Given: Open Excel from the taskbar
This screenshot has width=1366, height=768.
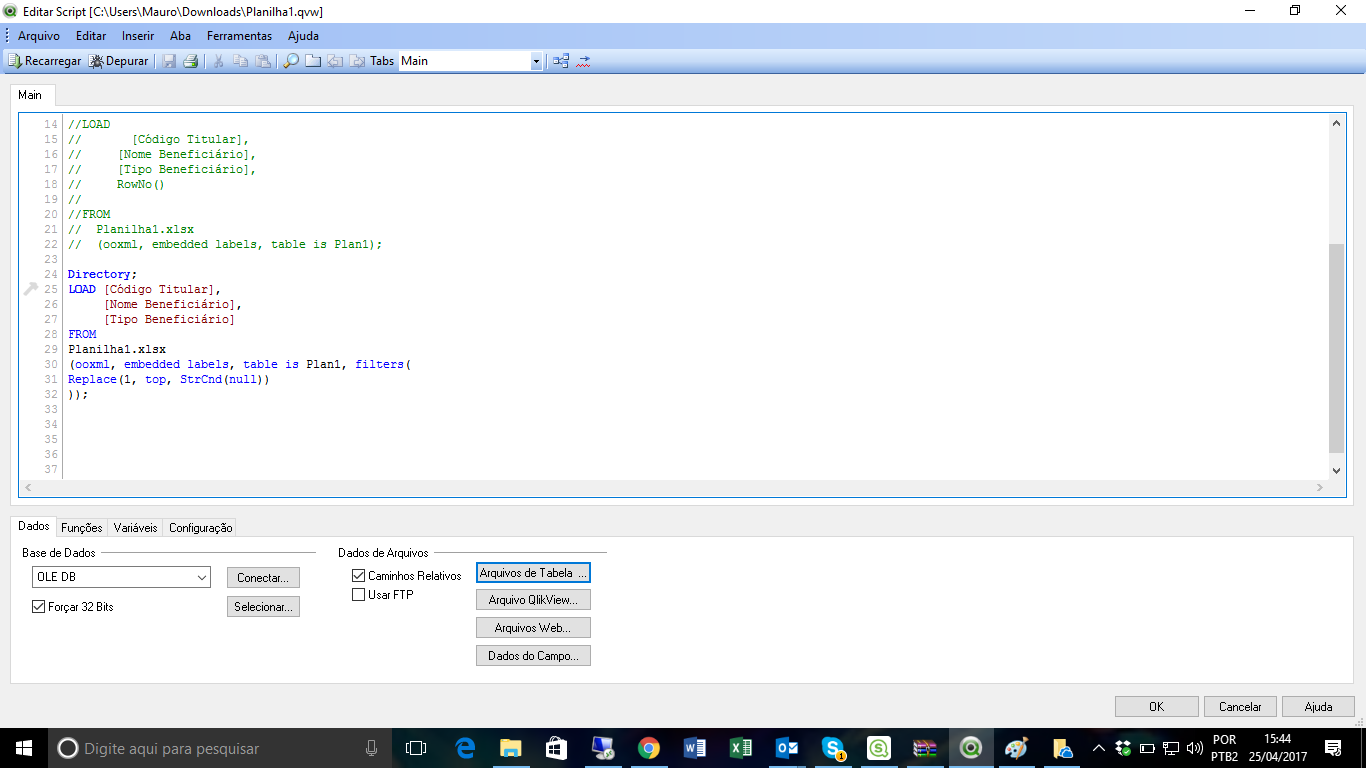Looking at the screenshot, I should (x=741, y=748).
